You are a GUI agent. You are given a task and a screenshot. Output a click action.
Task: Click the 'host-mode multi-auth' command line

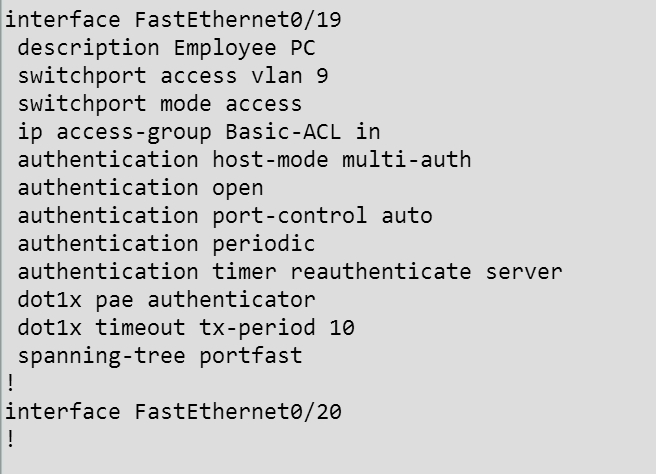245,160
